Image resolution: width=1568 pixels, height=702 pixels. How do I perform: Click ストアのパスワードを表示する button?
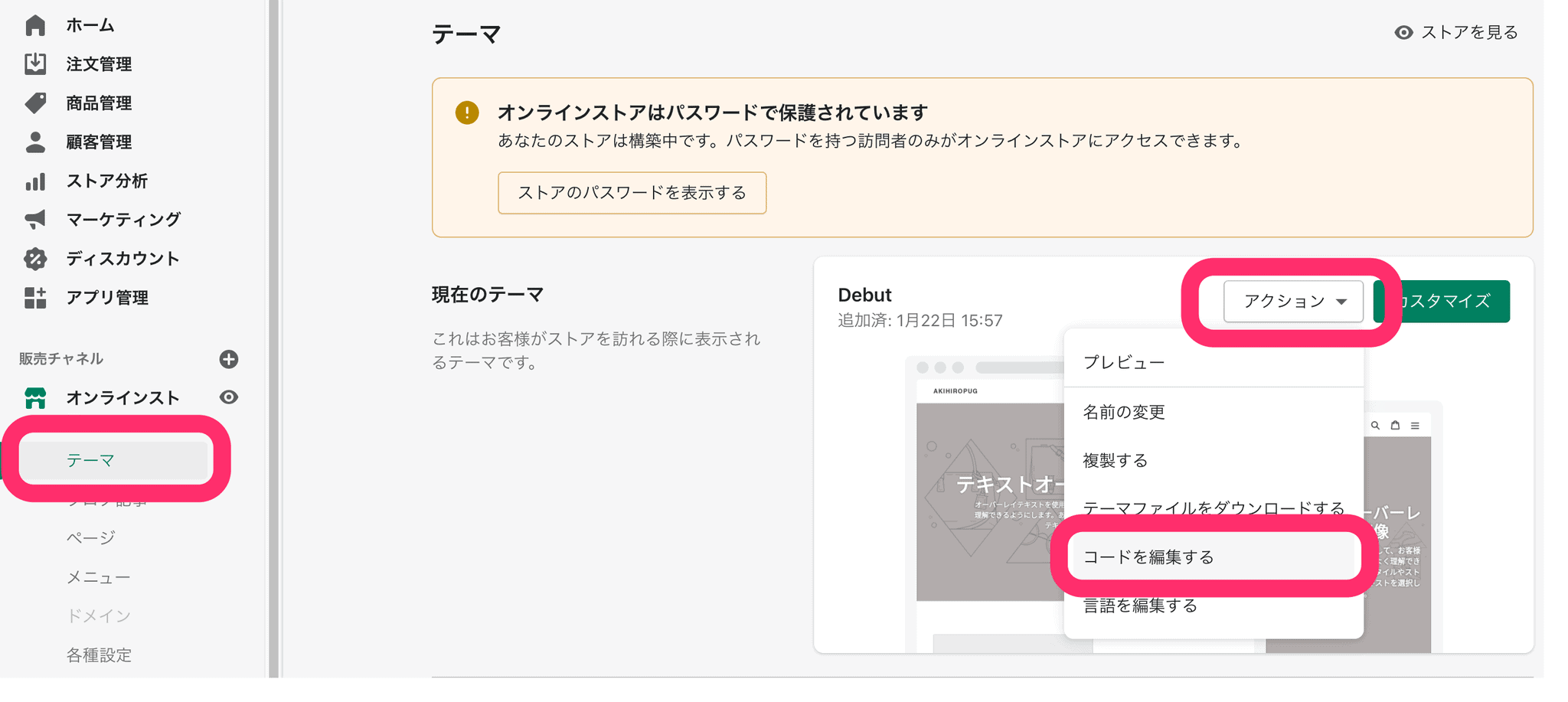[x=632, y=193]
